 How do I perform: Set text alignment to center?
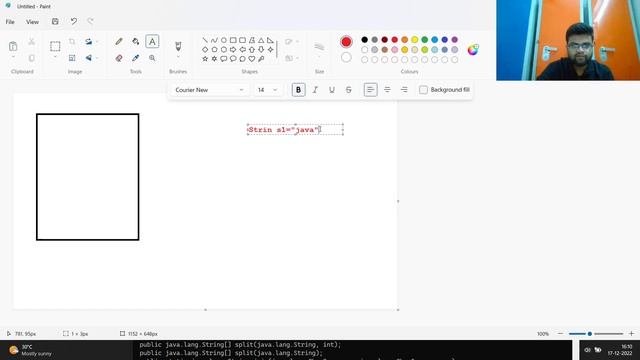(x=387, y=90)
